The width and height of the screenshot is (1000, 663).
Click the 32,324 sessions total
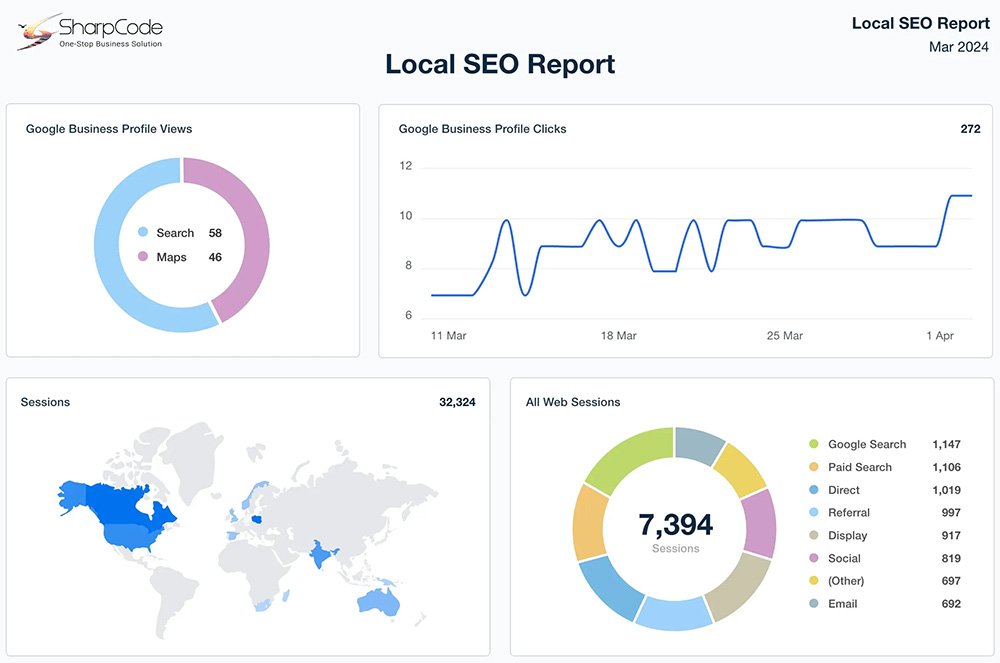pyautogui.click(x=457, y=402)
